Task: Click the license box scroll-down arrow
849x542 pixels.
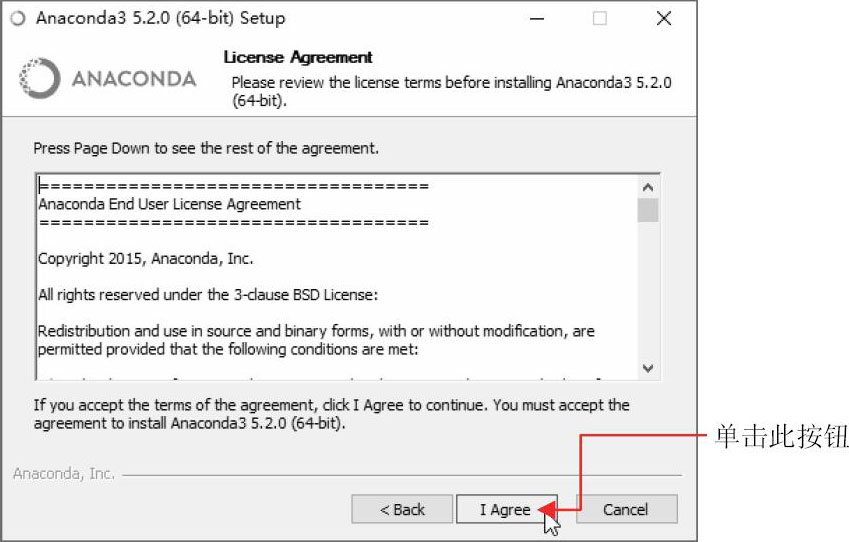Action: coord(648,368)
